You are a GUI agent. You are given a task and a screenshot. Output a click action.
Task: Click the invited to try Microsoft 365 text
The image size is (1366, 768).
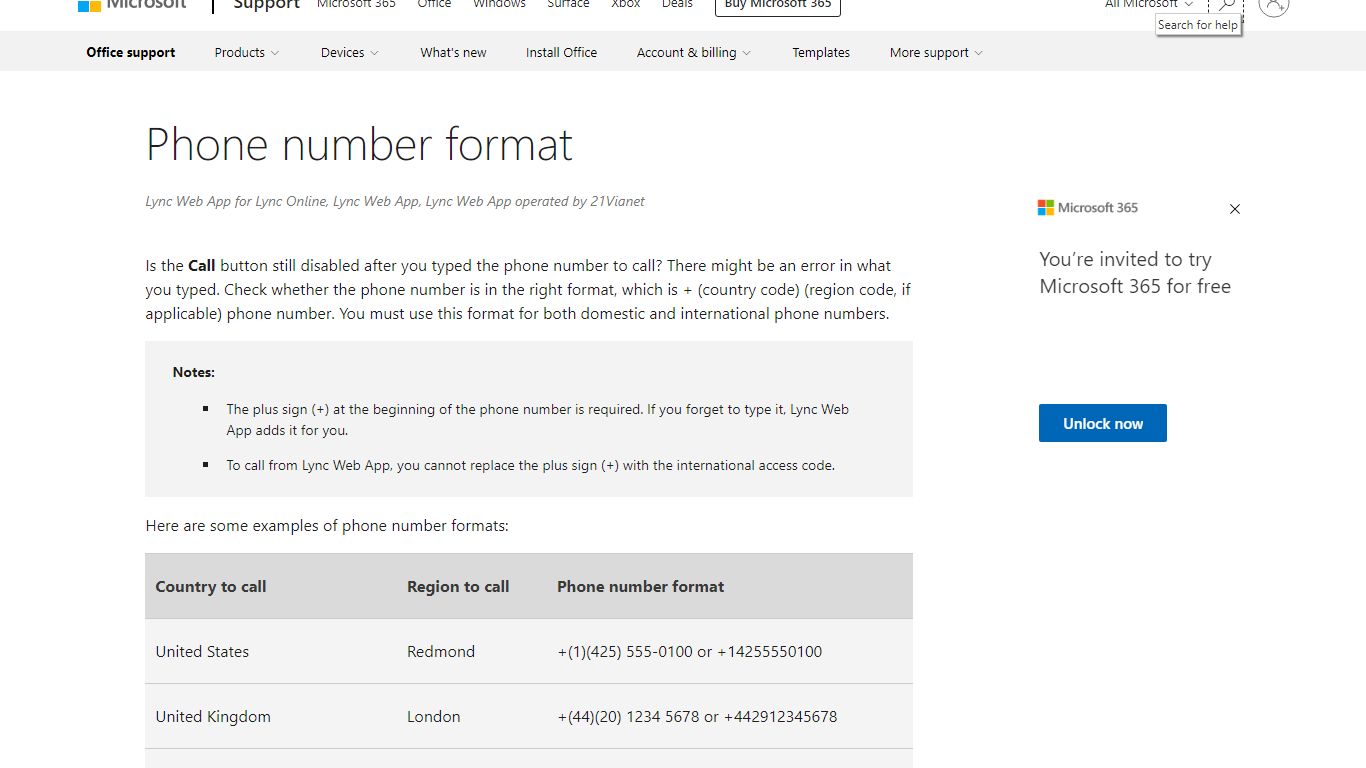coord(1135,273)
